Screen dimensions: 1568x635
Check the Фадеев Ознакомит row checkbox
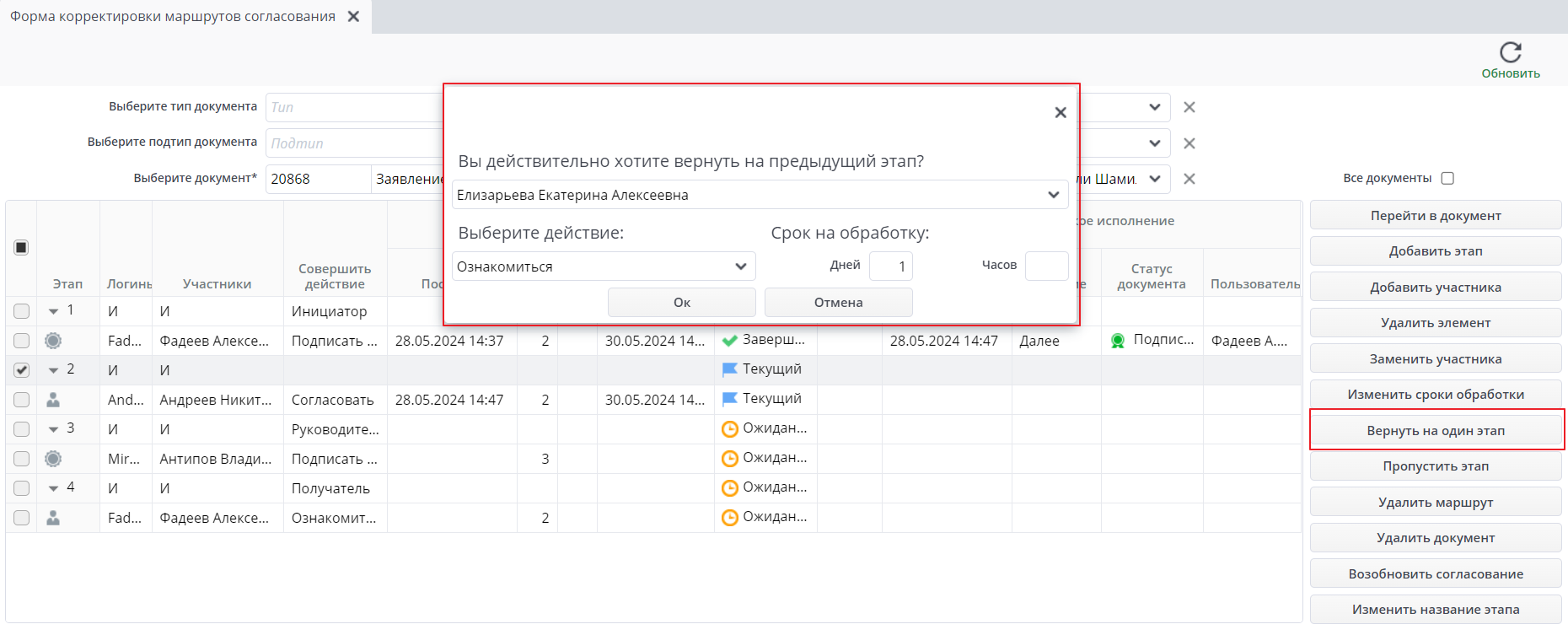(21, 518)
